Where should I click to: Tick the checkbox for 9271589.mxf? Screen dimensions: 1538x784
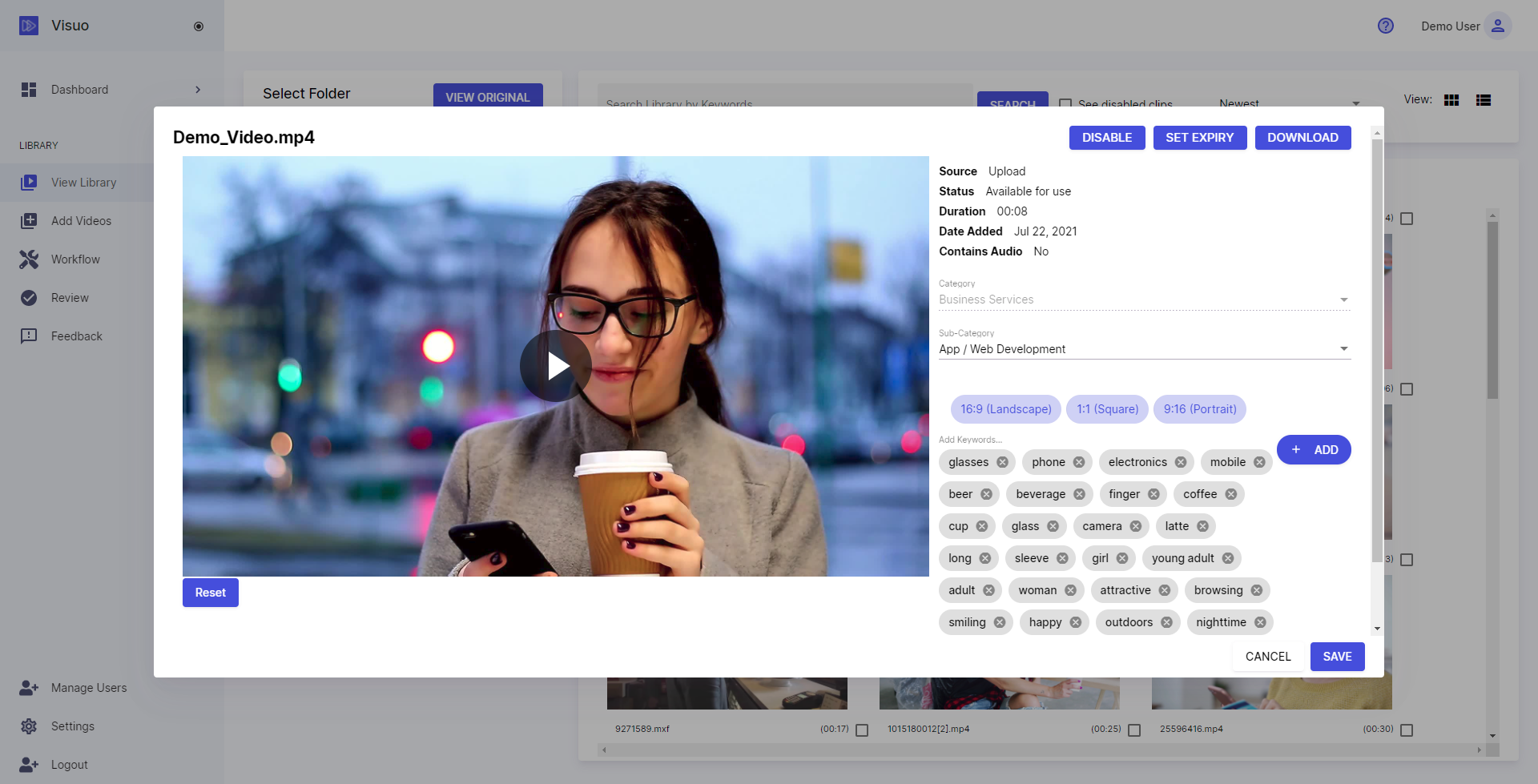[862, 730]
